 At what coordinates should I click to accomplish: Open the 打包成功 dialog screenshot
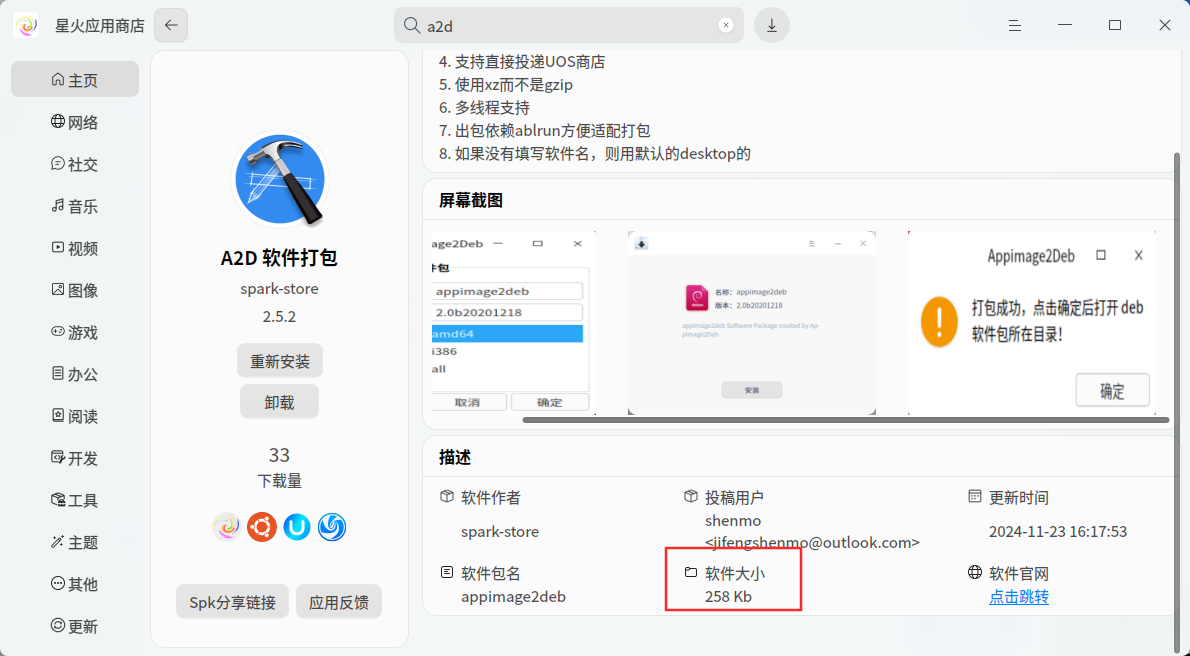pyautogui.click(x=1032, y=323)
